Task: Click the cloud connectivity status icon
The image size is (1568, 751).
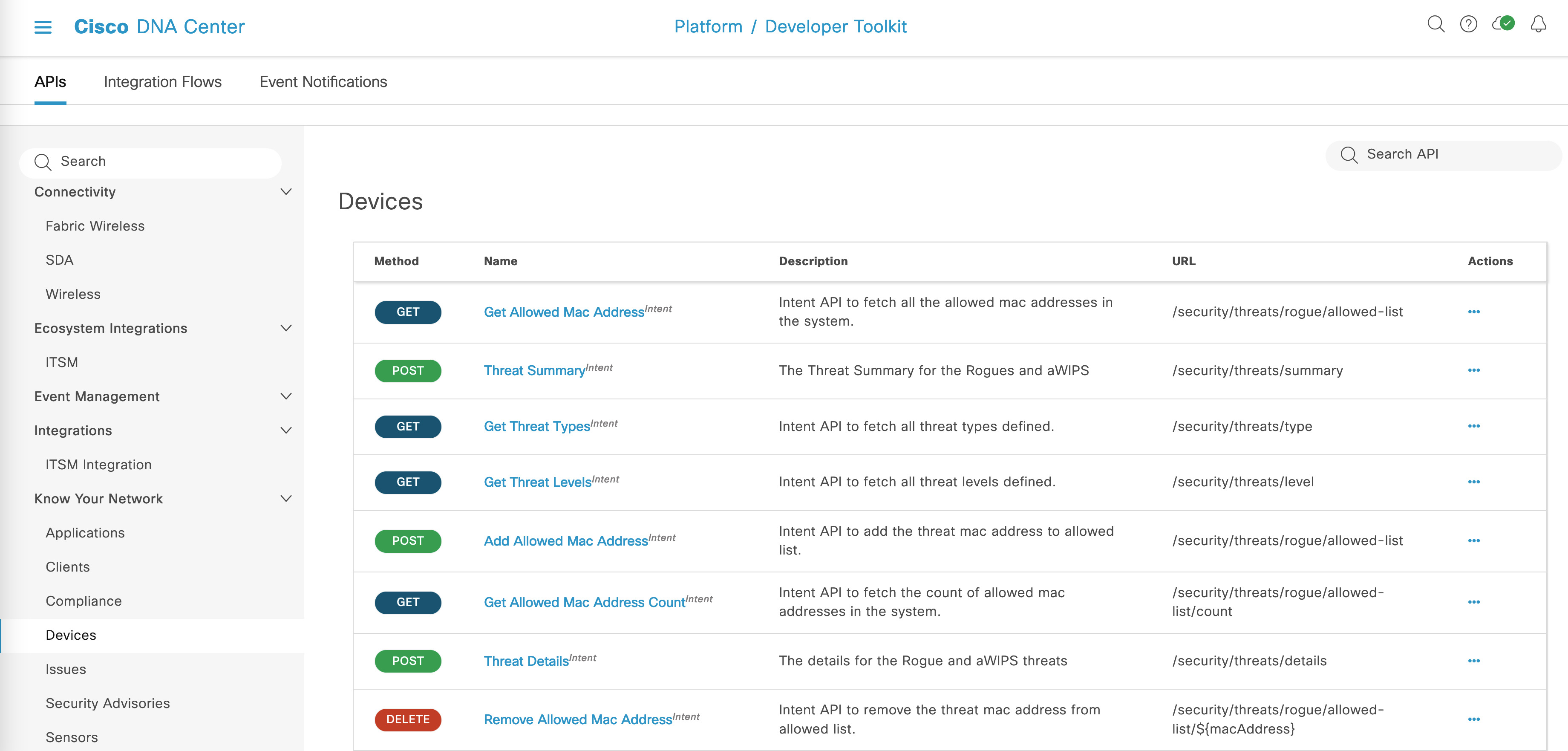Action: 1504,24
